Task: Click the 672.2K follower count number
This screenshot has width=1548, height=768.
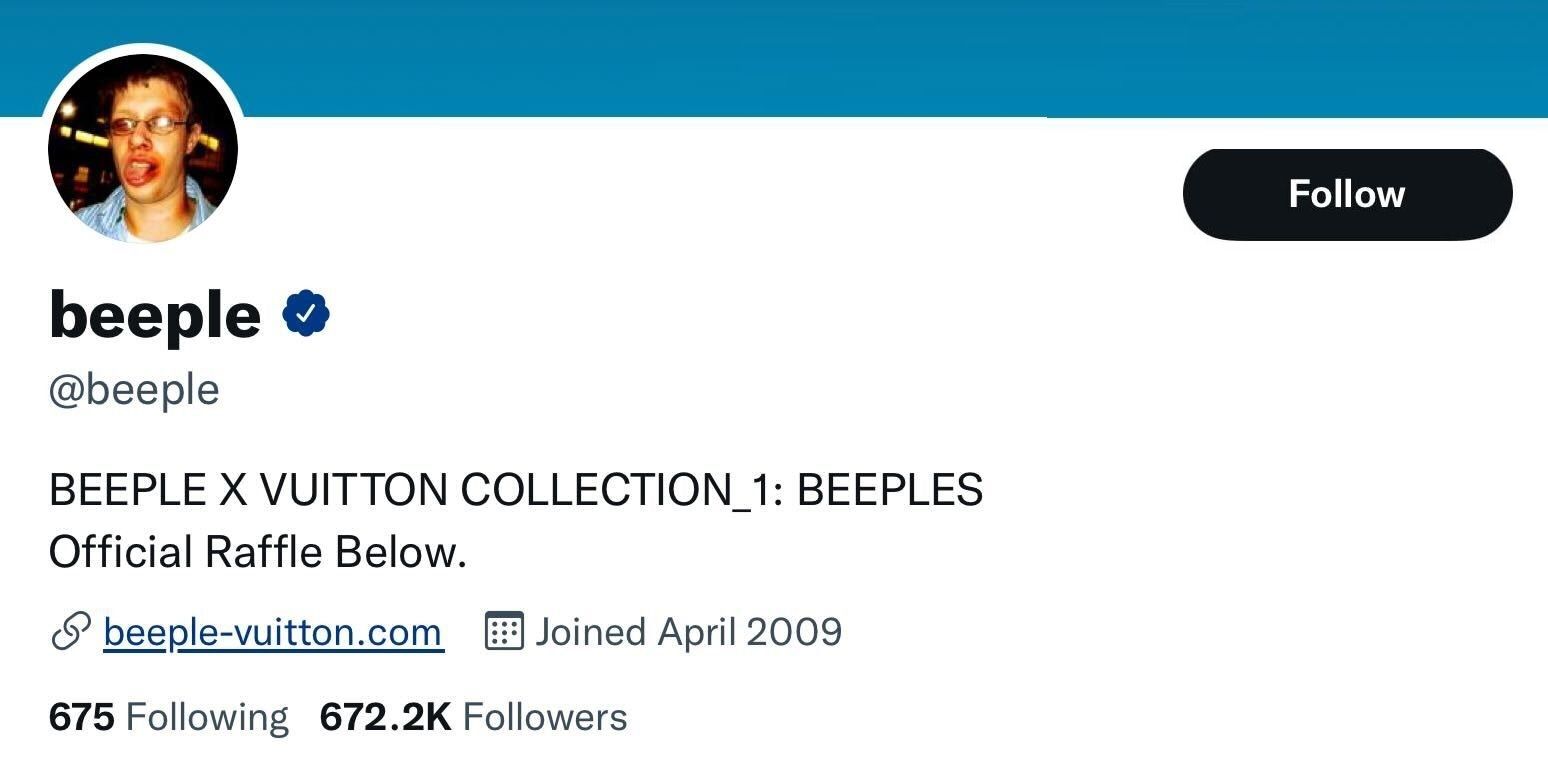Action: pos(386,717)
